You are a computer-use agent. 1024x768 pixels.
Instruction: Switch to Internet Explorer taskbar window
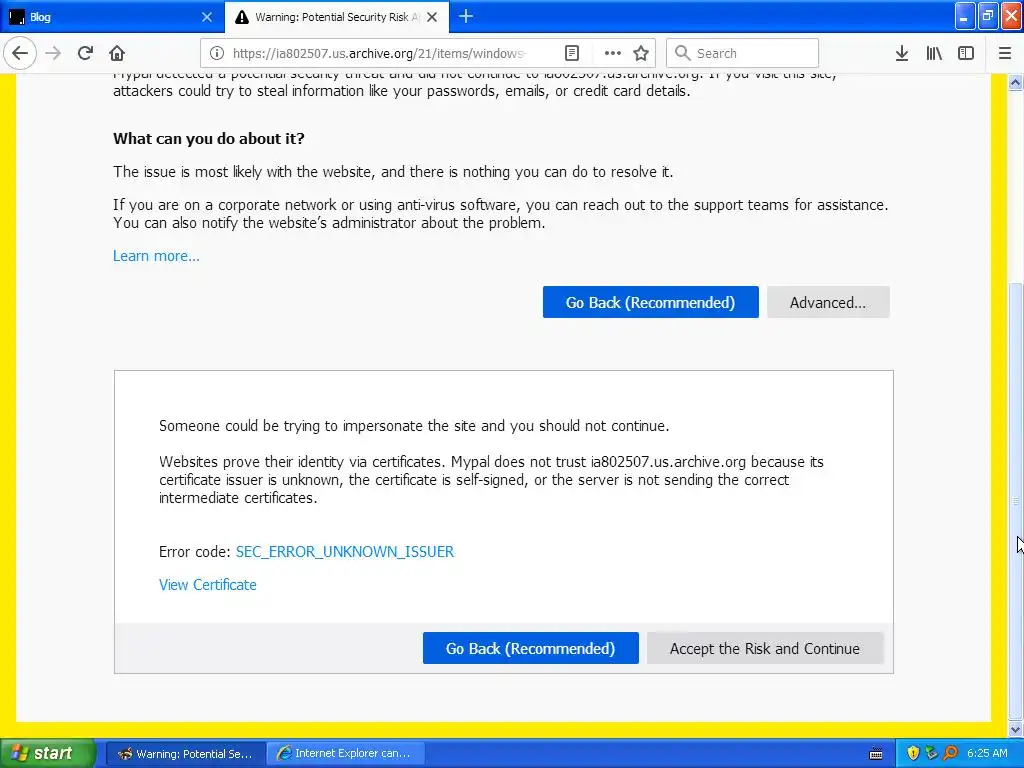click(347, 754)
